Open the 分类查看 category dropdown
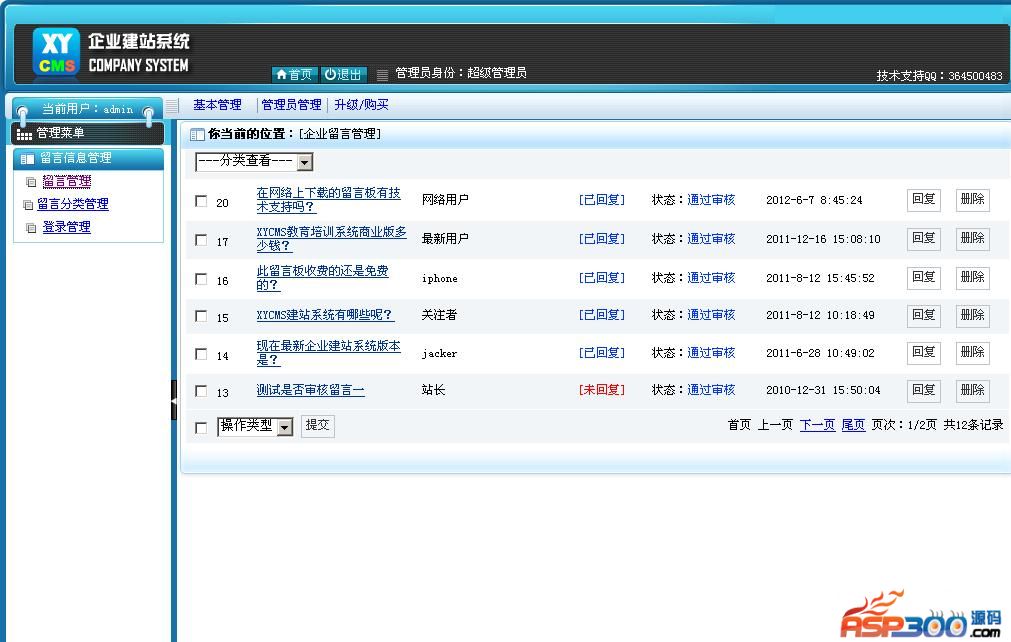 tap(305, 162)
